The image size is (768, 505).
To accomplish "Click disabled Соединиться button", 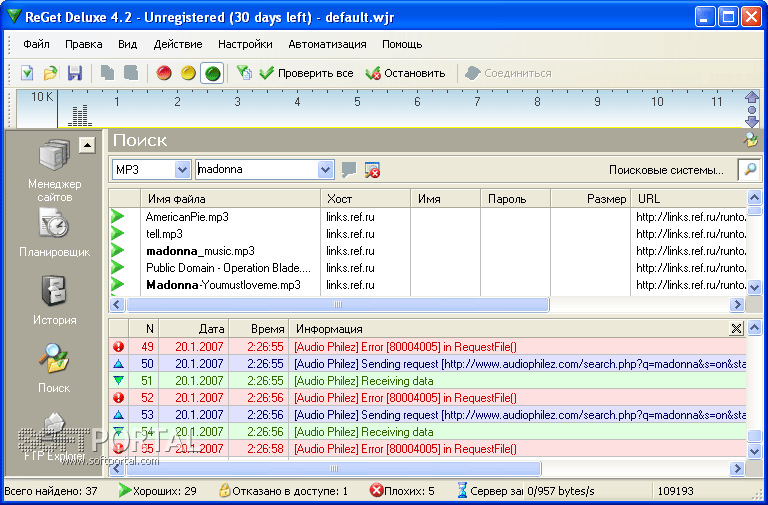I will pyautogui.click(x=508, y=73).
